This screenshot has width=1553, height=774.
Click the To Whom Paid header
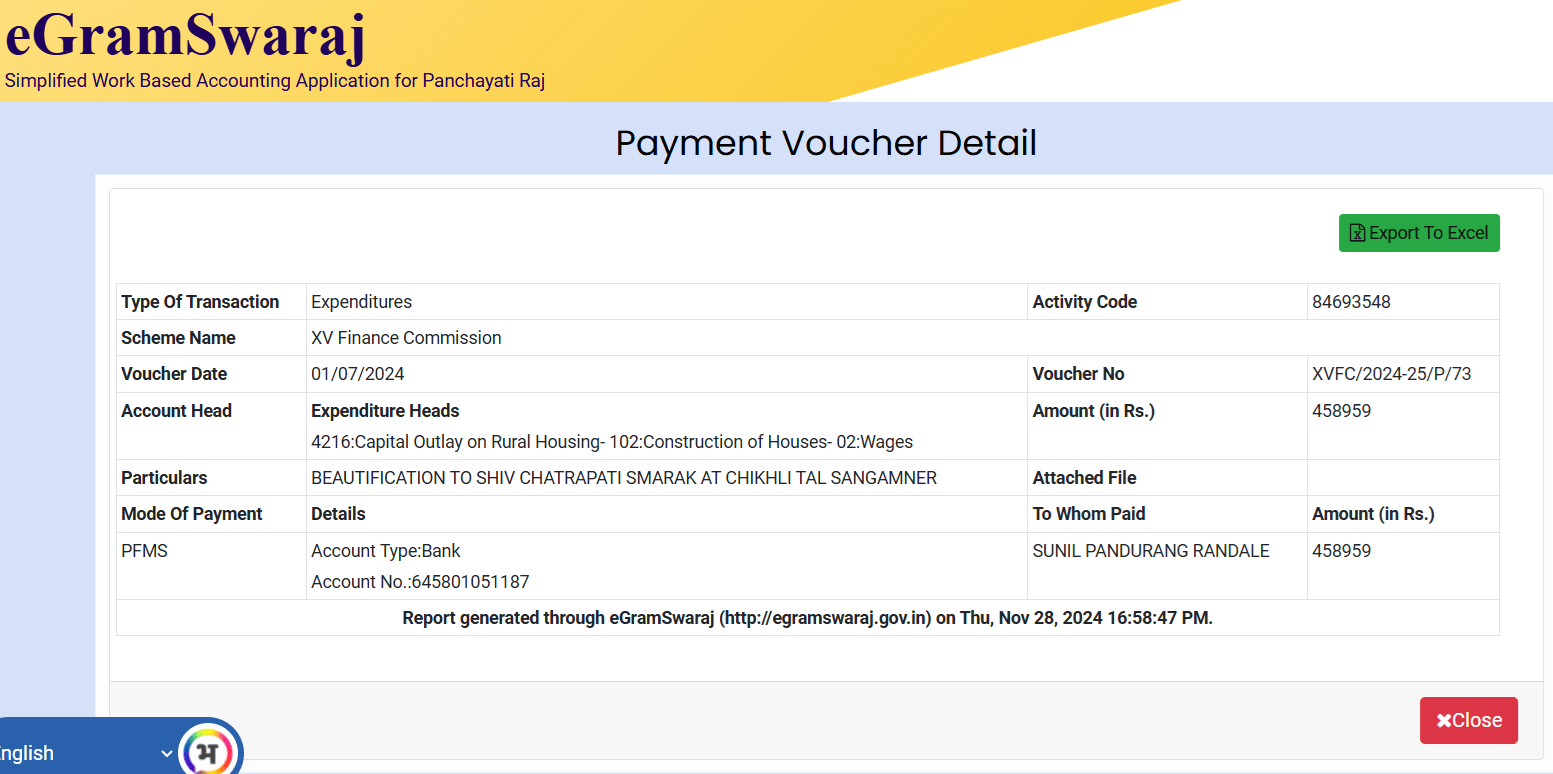(x=1089, y=514)
